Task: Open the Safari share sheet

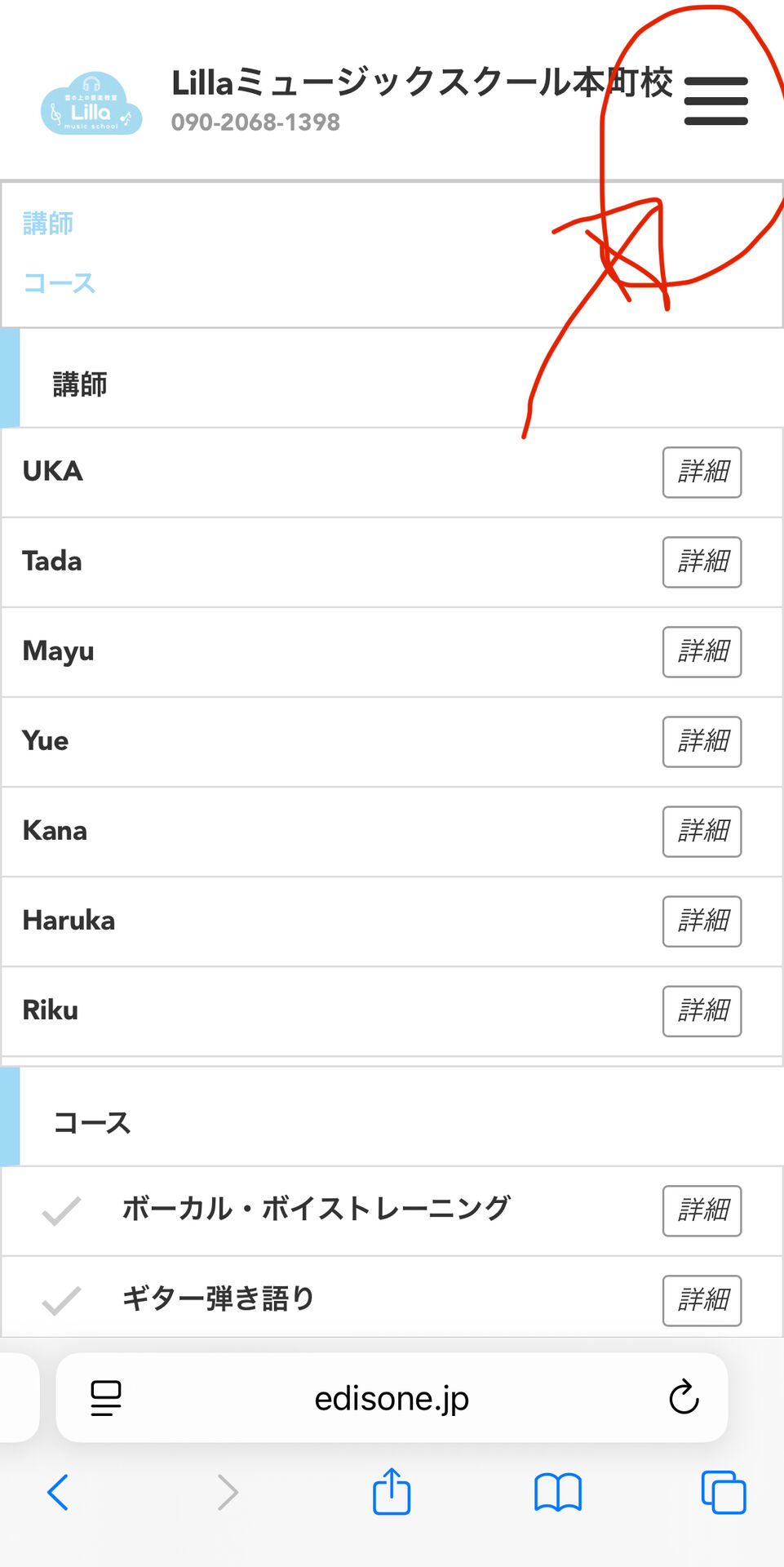Action: point(392,1491)
